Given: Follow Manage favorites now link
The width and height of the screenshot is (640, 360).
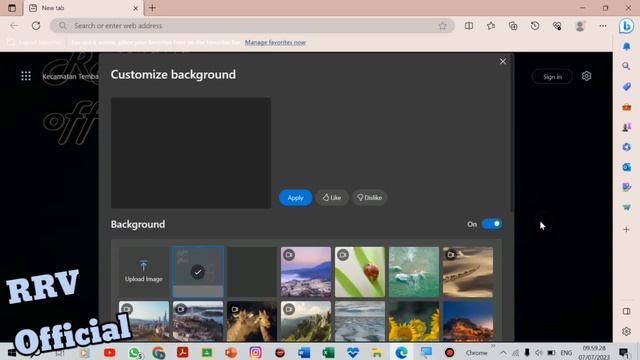Looking at the screenshot, I should (x=275, y=42).
